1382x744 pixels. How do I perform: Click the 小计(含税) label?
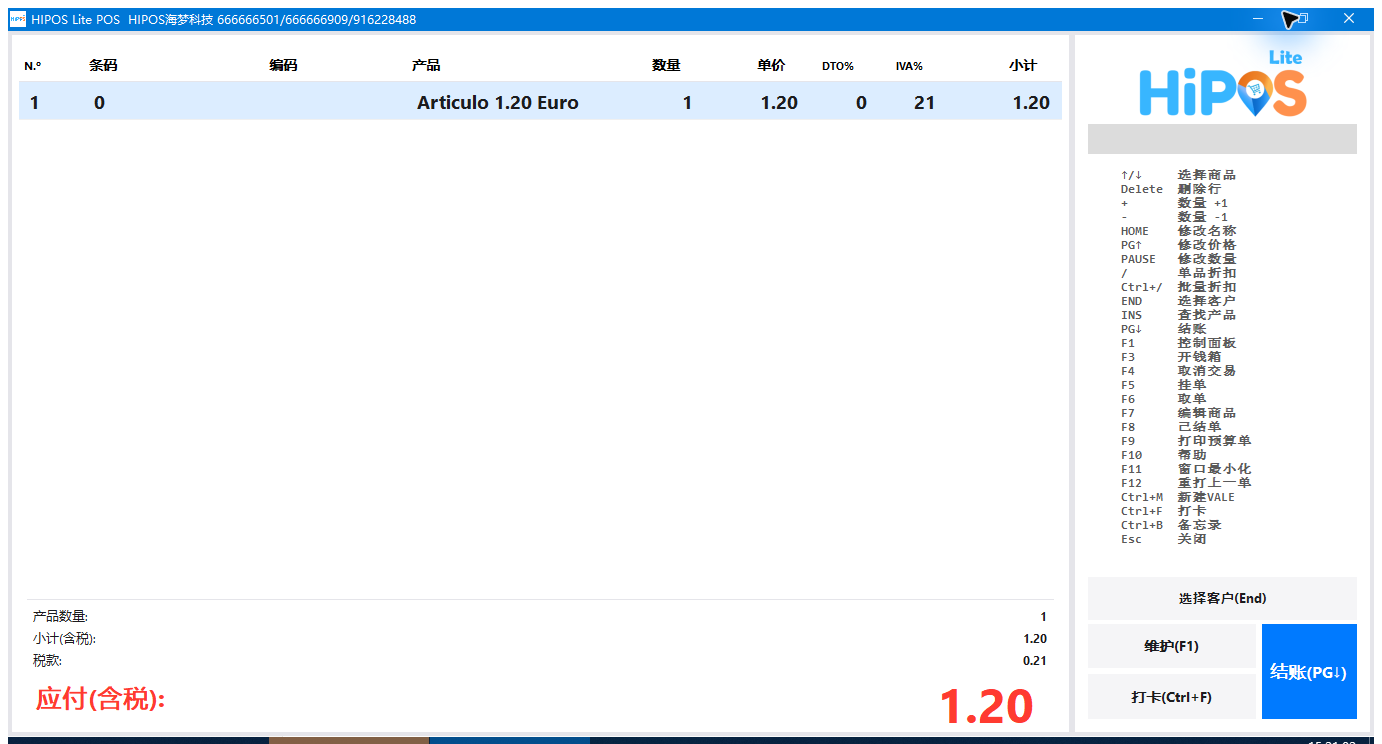(x=64, y=639)
